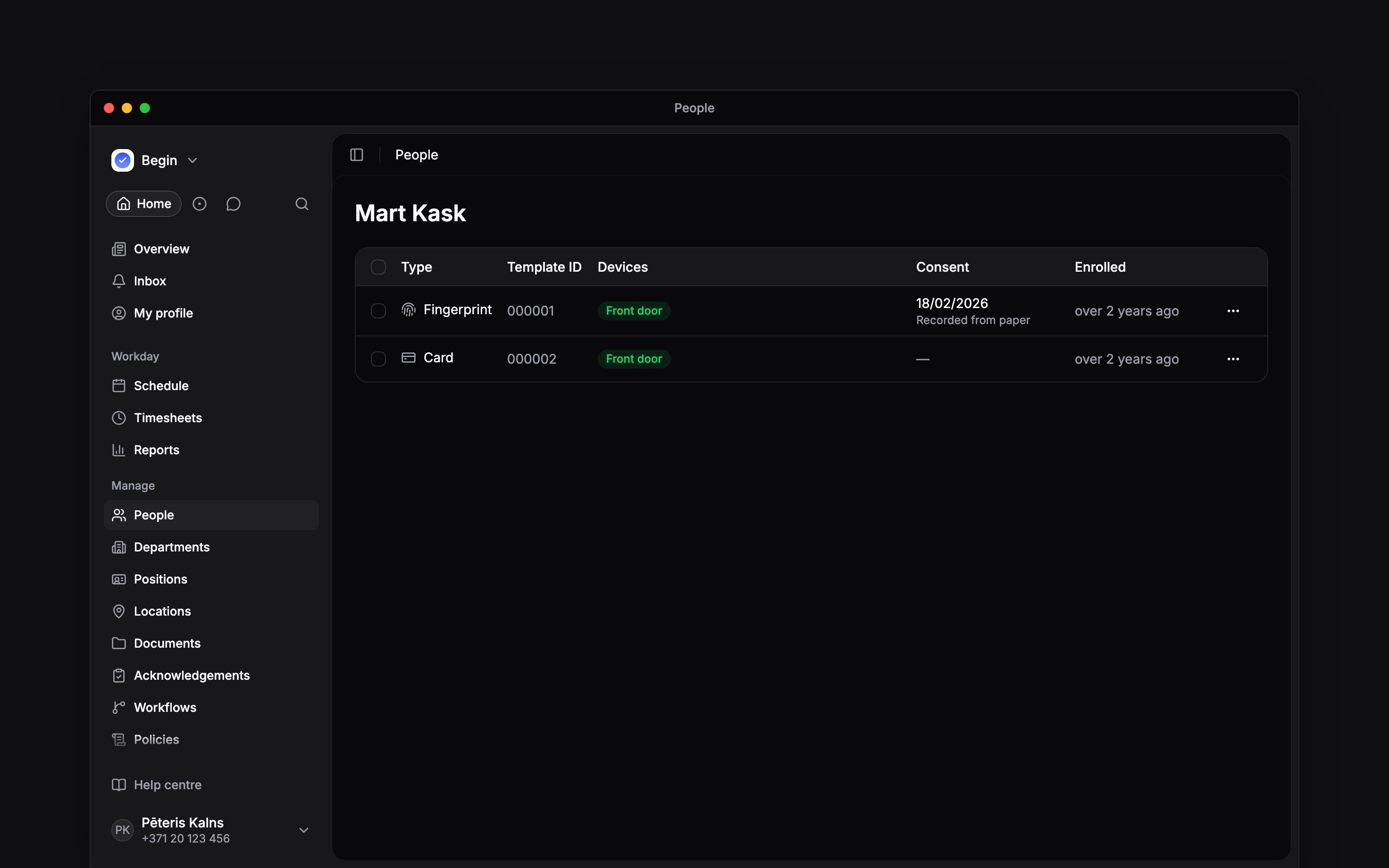
Task: Click consent date 18/02/2026
Action: (952, 303)
